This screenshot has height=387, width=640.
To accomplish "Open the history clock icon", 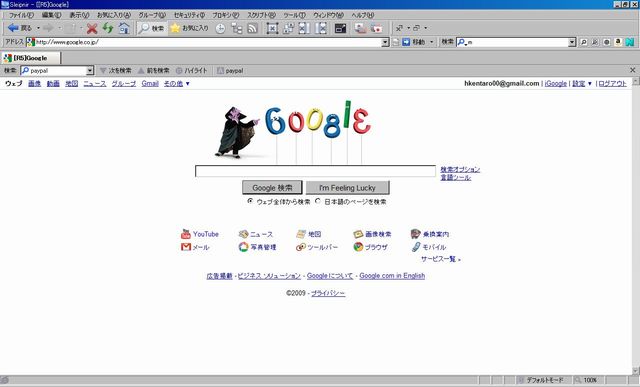I will click(x=220, y=28).
